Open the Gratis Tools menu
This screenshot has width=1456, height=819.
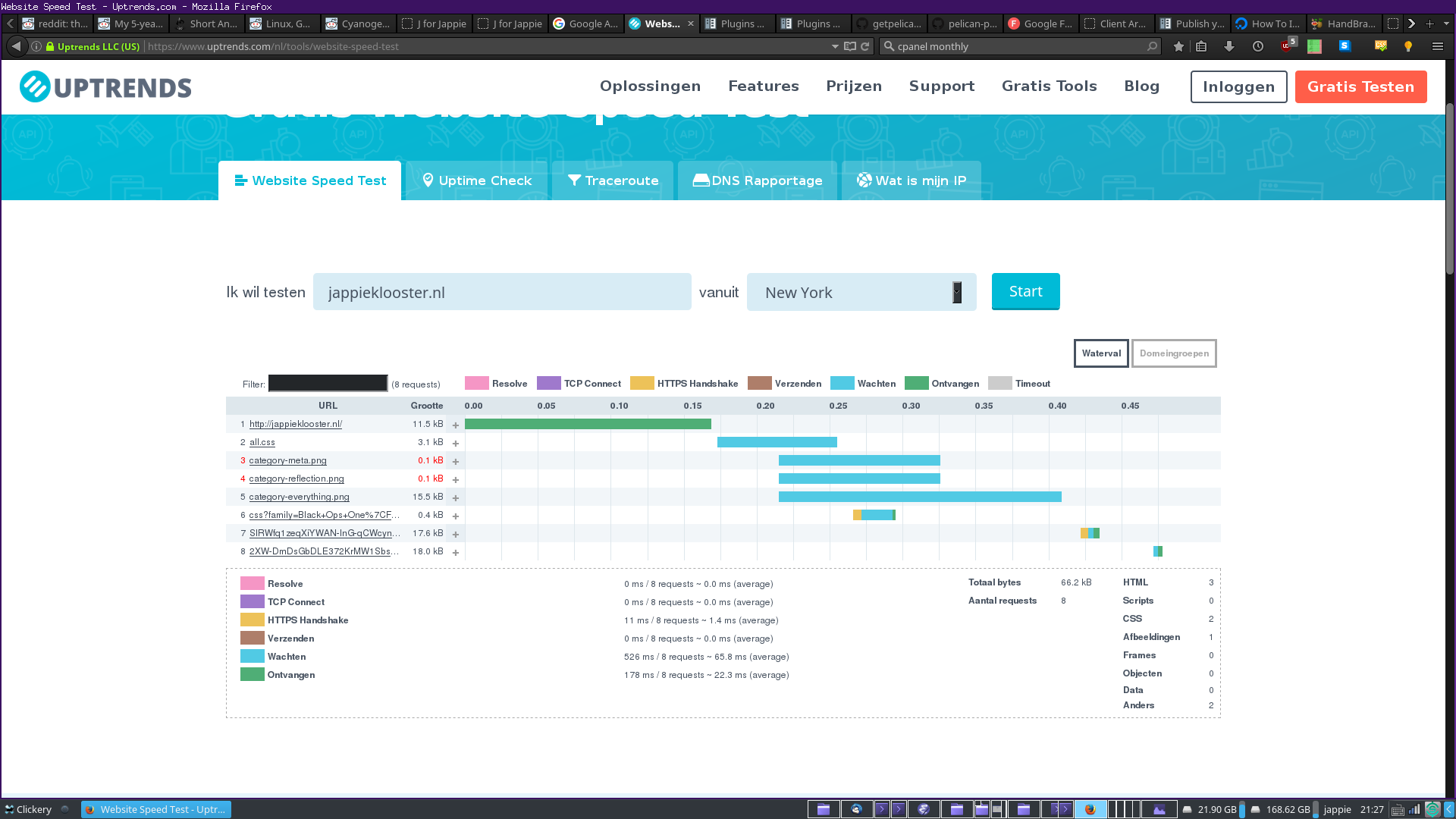pos(1049,86)
